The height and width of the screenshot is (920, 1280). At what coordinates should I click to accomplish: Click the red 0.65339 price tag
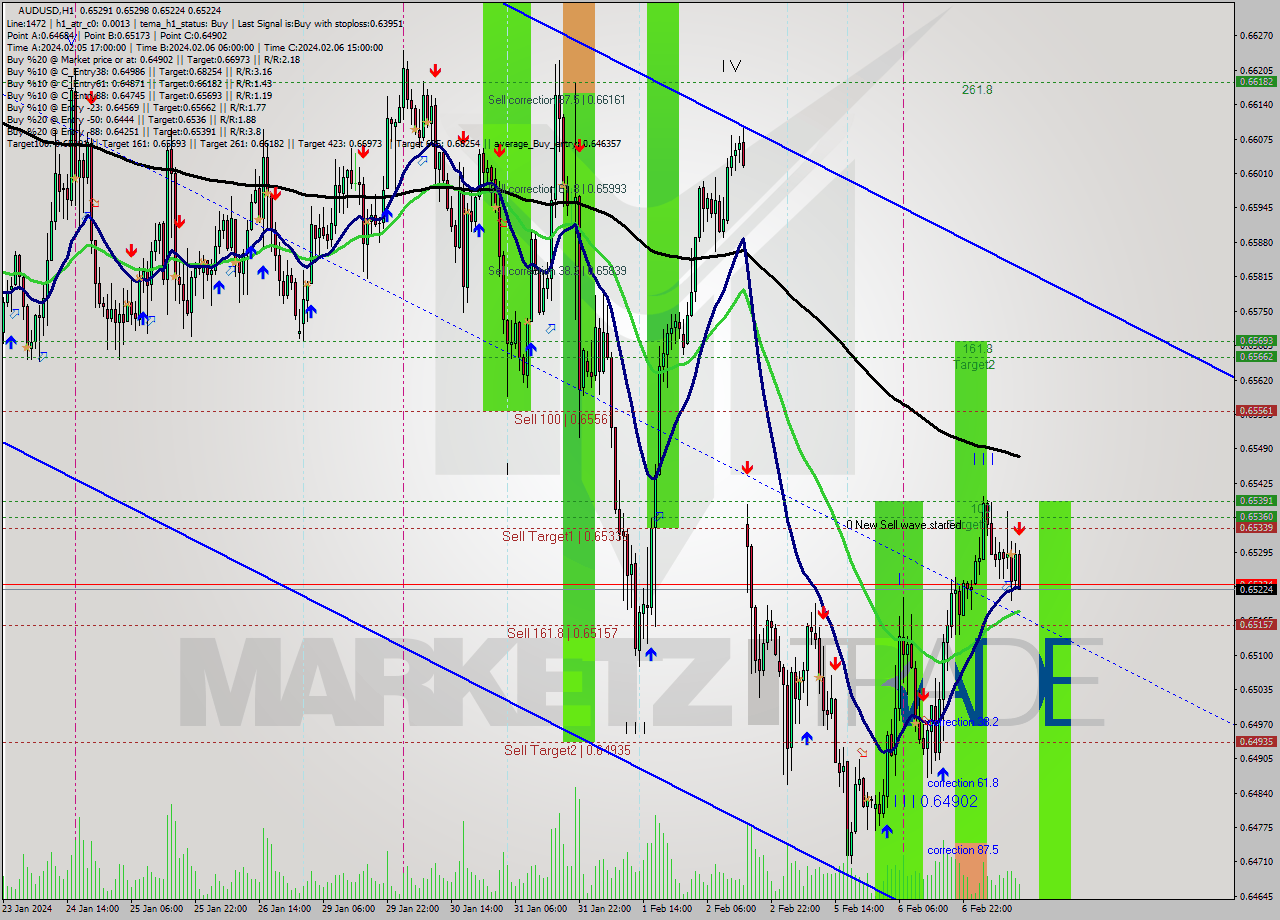click(1256, 527)
